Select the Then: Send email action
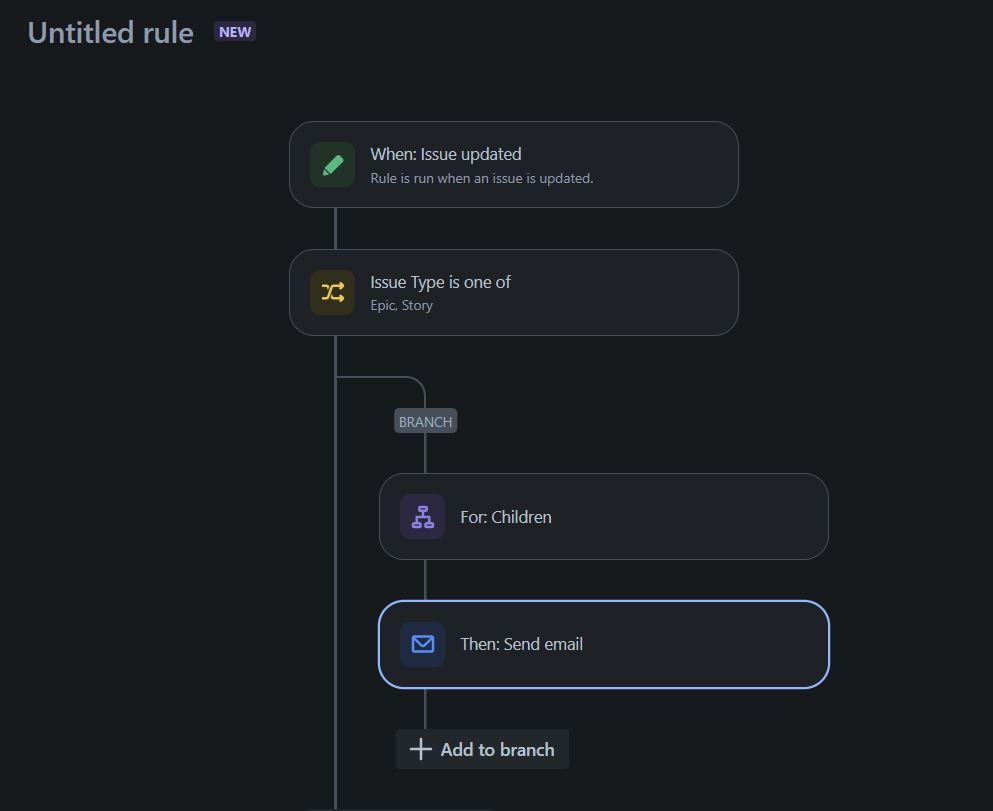The width and height of the screenshot is (993, 811). [x=604, y=644]
